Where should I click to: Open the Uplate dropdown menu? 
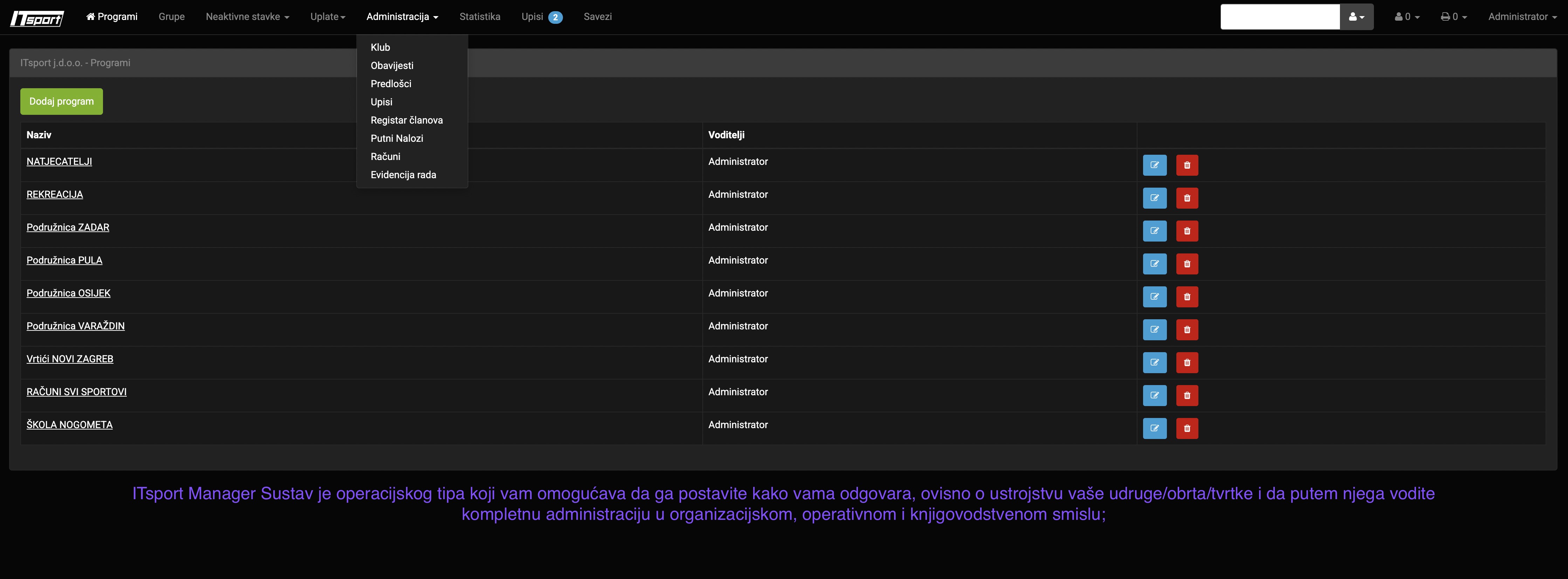[328, 17]
